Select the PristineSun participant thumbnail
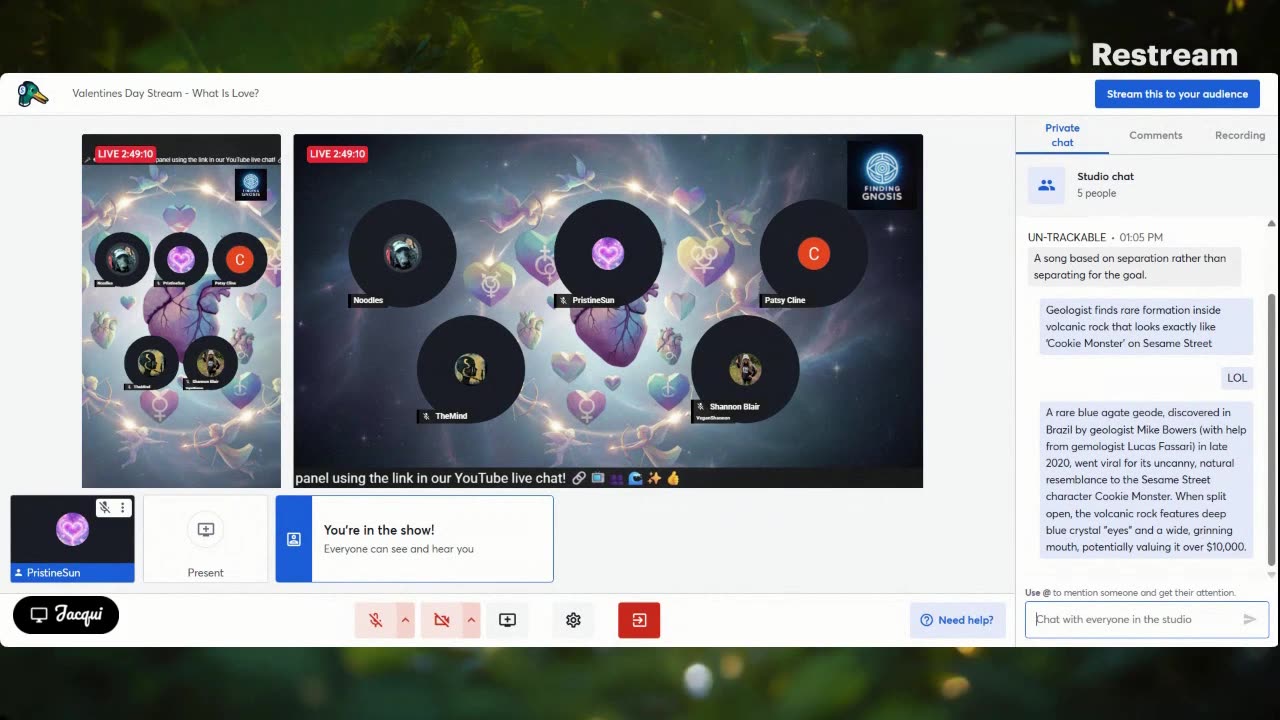1280x720 pixels. coord(72,538)
